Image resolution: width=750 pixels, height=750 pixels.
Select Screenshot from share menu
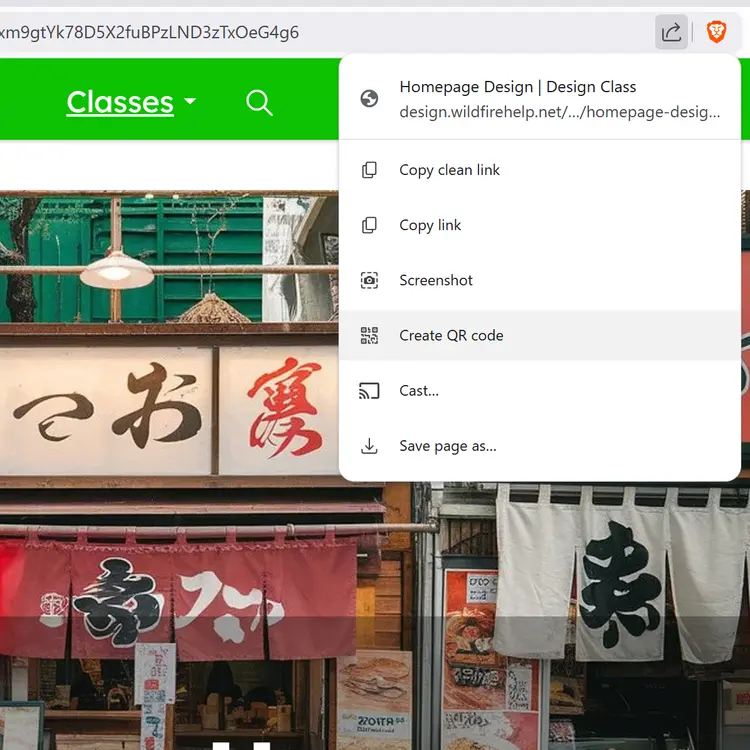[x=540, y=280]
